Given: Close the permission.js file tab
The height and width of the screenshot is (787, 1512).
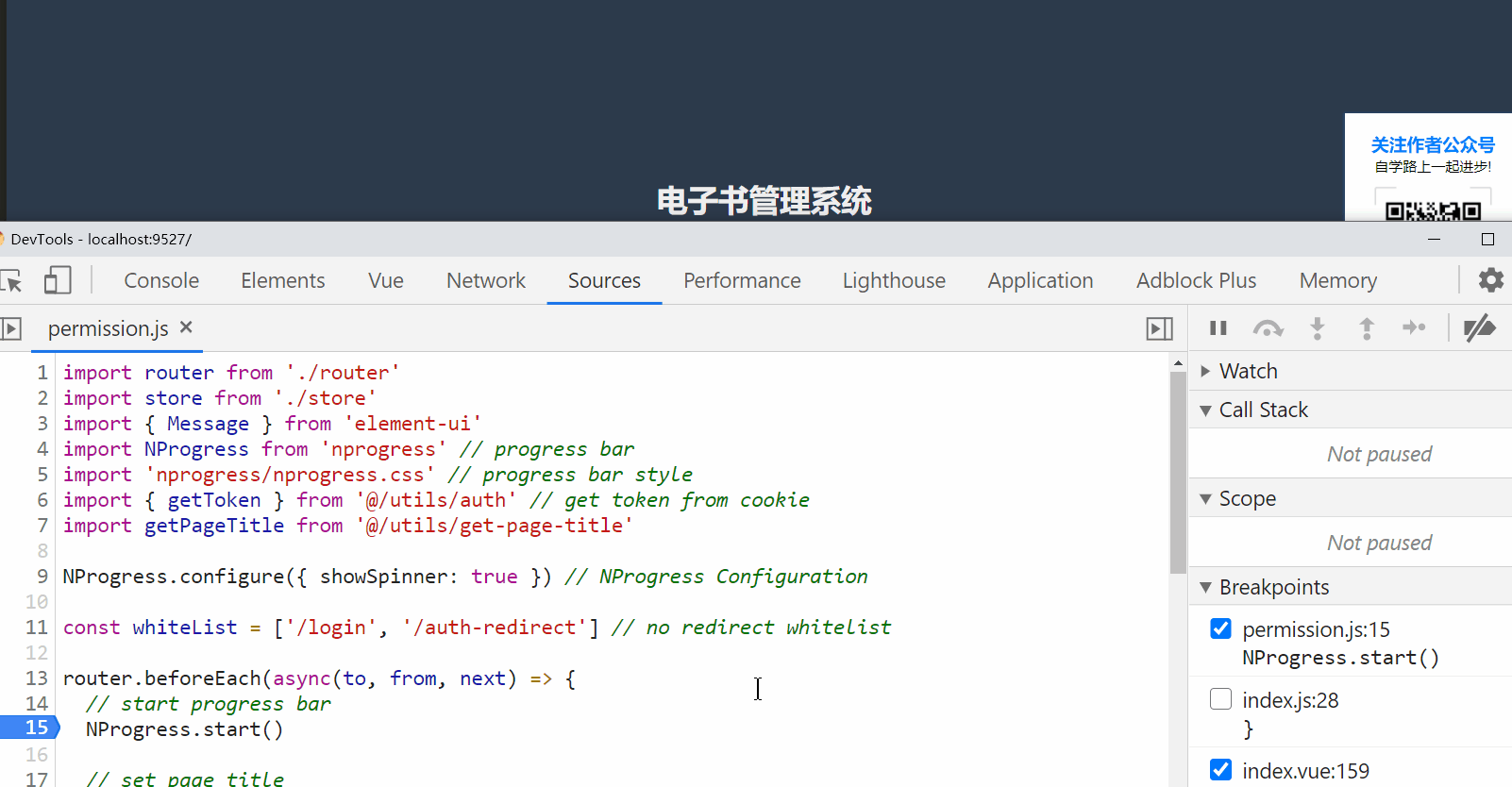Looking at the screenshot, I should (x=186, y=327).
